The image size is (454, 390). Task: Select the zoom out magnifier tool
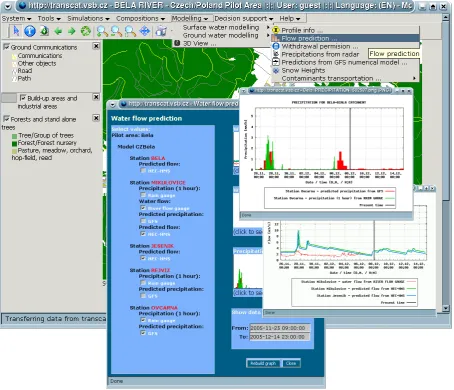116,31
